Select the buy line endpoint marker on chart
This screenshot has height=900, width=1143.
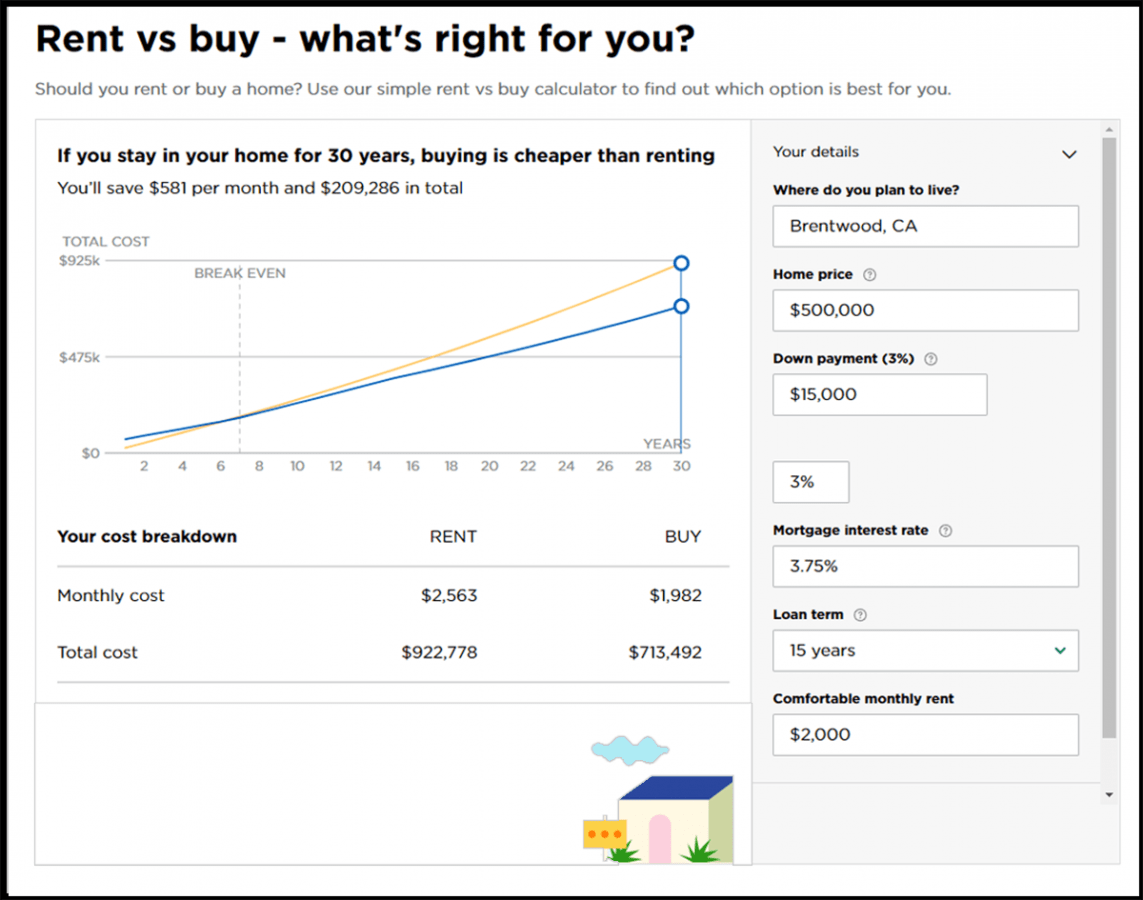click(x=681, y=306)
